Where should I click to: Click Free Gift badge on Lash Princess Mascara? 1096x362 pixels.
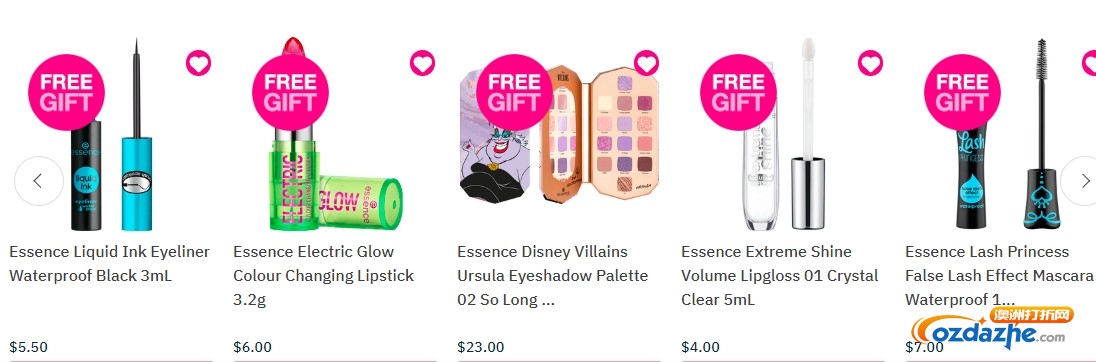click(x=962, y=92)
